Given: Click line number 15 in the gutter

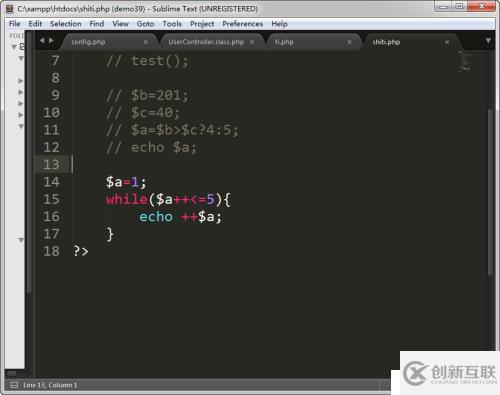Looking at the screenshot, I should click(x=51, y=199).
